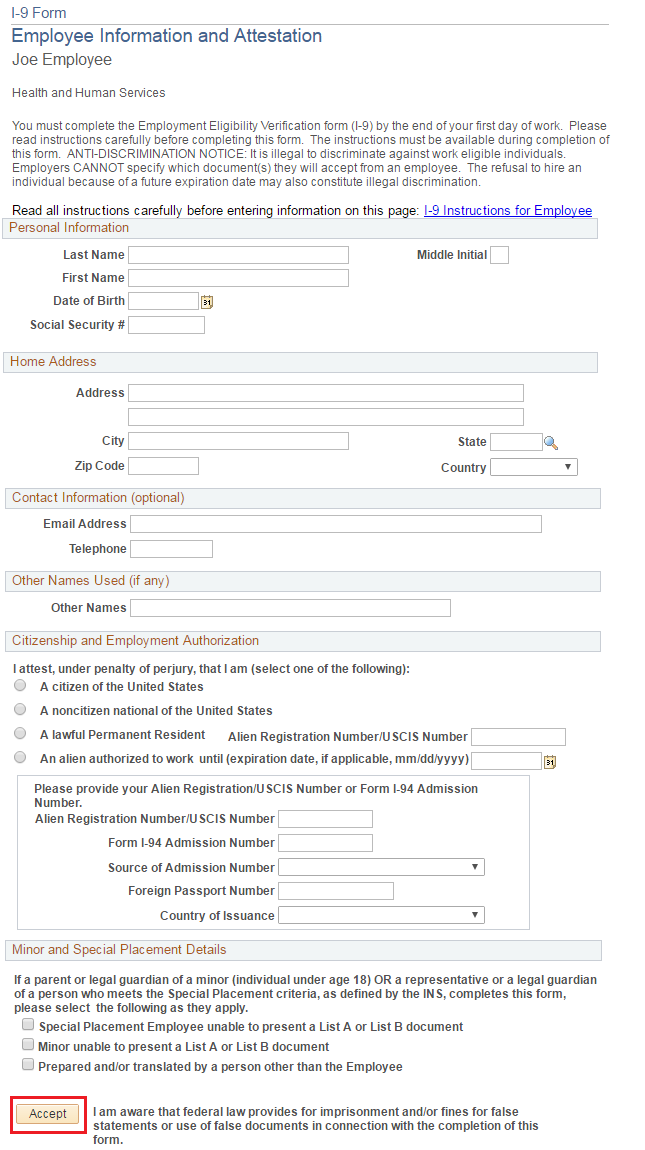Open the Date of Birth calendar picker
This screenshot has width=645, height=1150.
(207, 301)
